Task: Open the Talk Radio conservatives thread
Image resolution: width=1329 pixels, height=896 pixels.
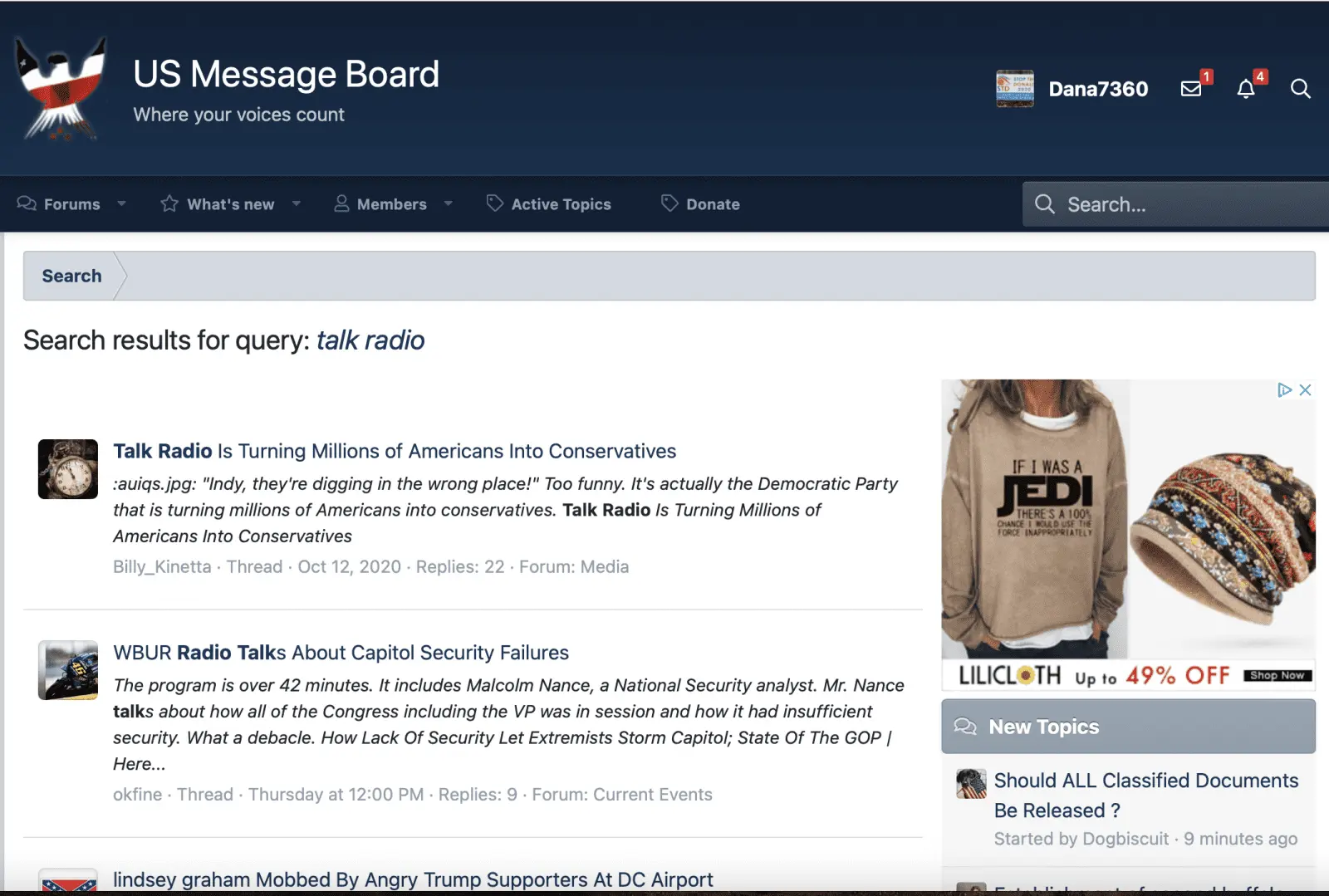Action: (x=394, y=451)
